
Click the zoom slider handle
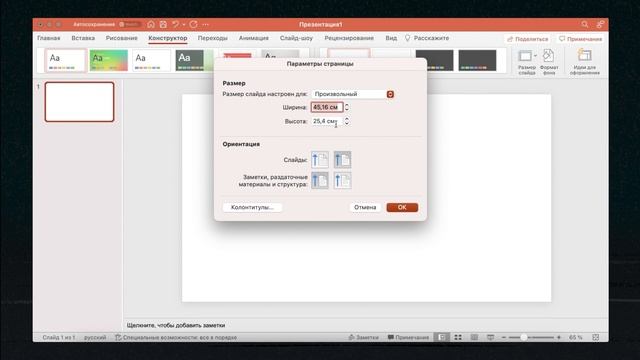[523, 338]
